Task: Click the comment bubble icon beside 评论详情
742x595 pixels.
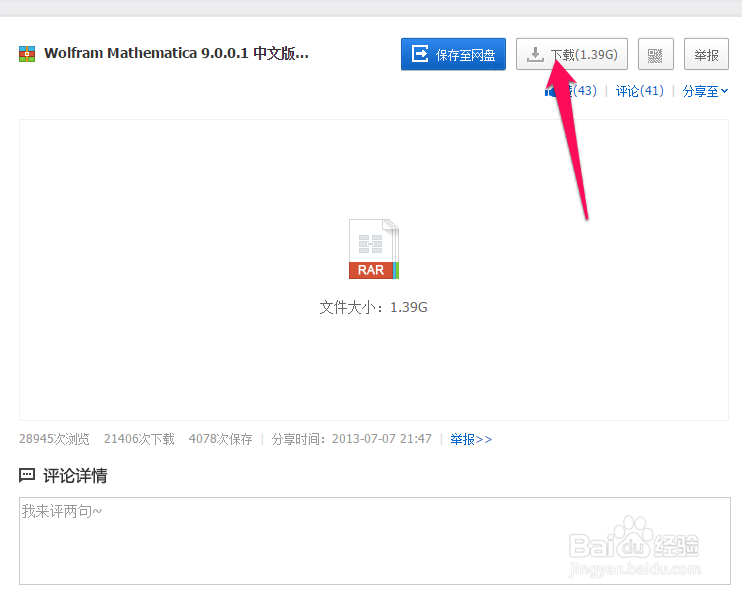Action: pyautogui.click(x=27, y=475)
